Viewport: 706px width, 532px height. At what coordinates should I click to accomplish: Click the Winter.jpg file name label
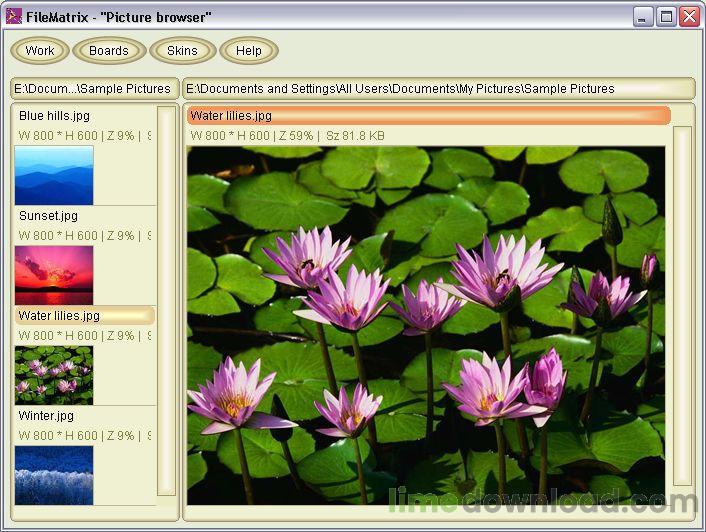coord(46,416)
